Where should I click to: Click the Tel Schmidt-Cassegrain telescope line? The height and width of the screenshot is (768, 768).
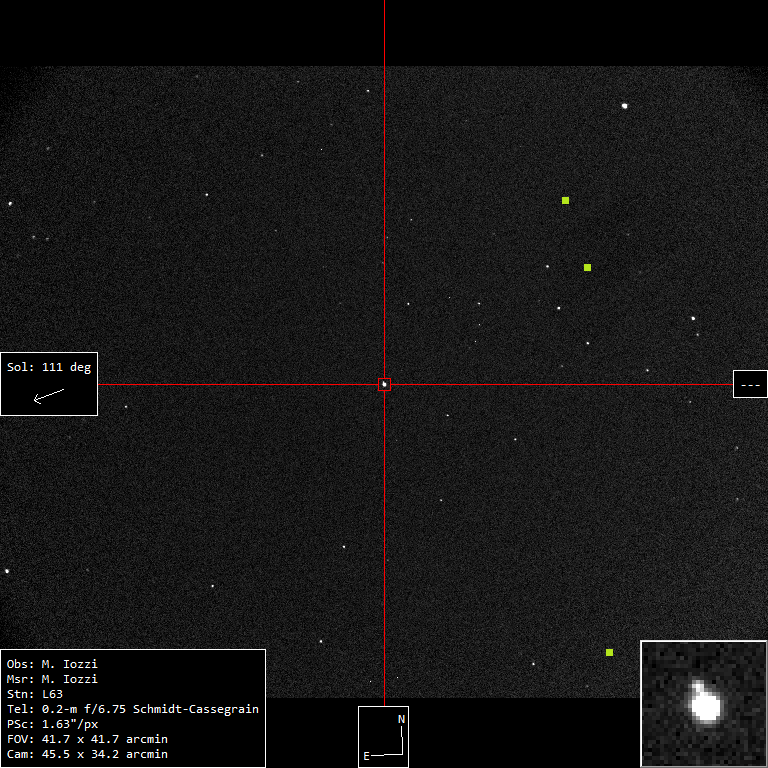coord(132,709)
